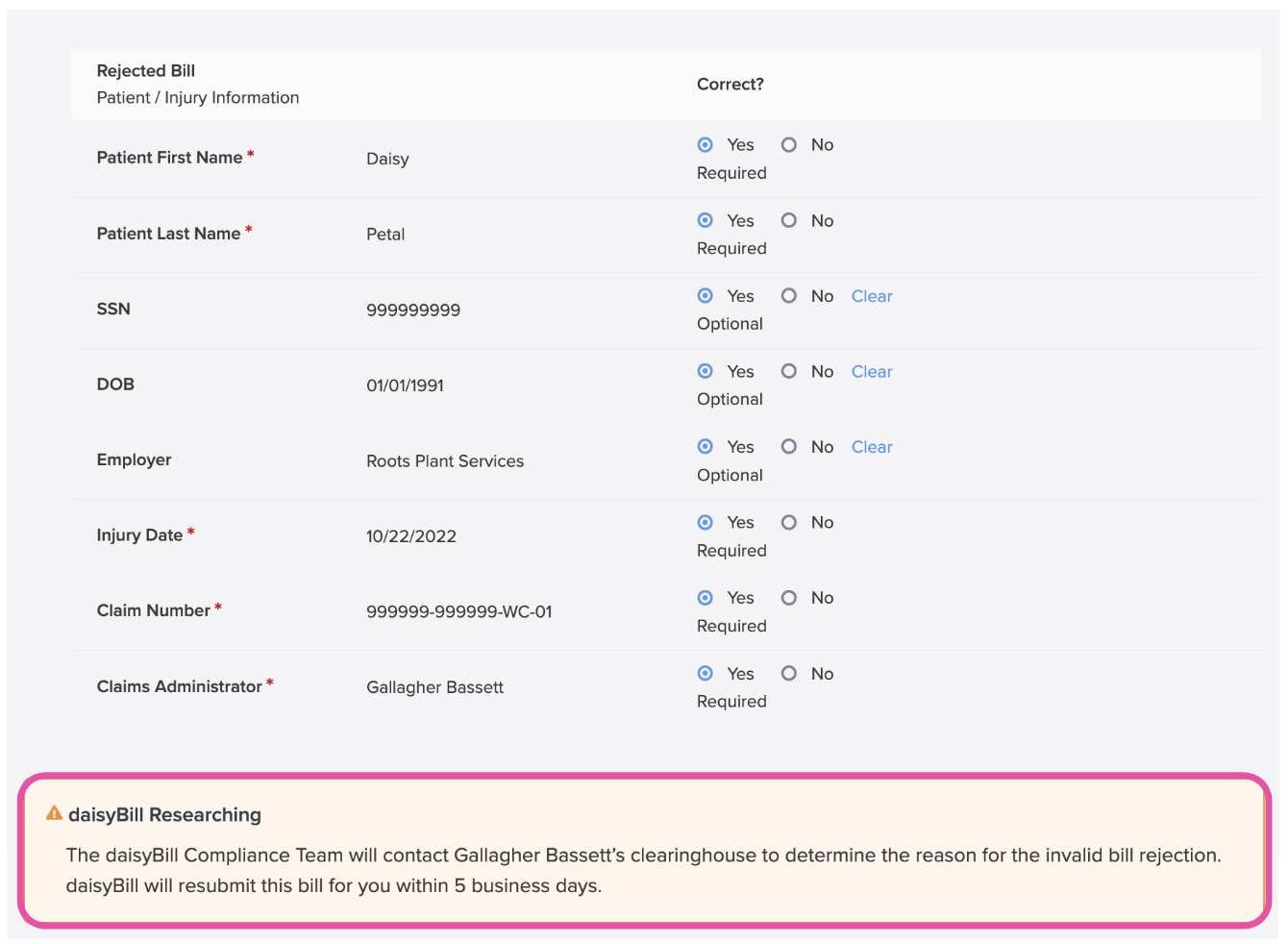Viewport: 1288px width, 944px height.
Task: Select Yes radio for DOB
Action: tap(706, 371)
